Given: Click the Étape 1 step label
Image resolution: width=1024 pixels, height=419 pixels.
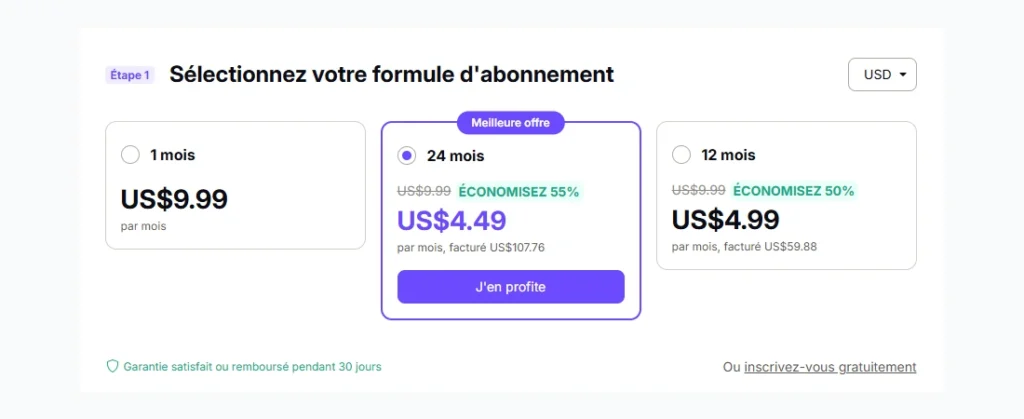Looking at the screenshot, I should [129, 75].
